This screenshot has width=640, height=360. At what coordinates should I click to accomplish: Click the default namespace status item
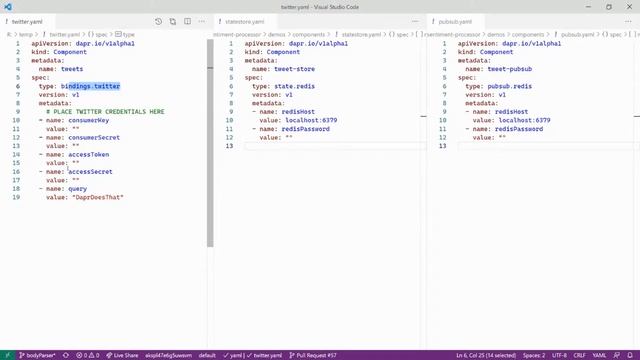click(x=207, y=355)
